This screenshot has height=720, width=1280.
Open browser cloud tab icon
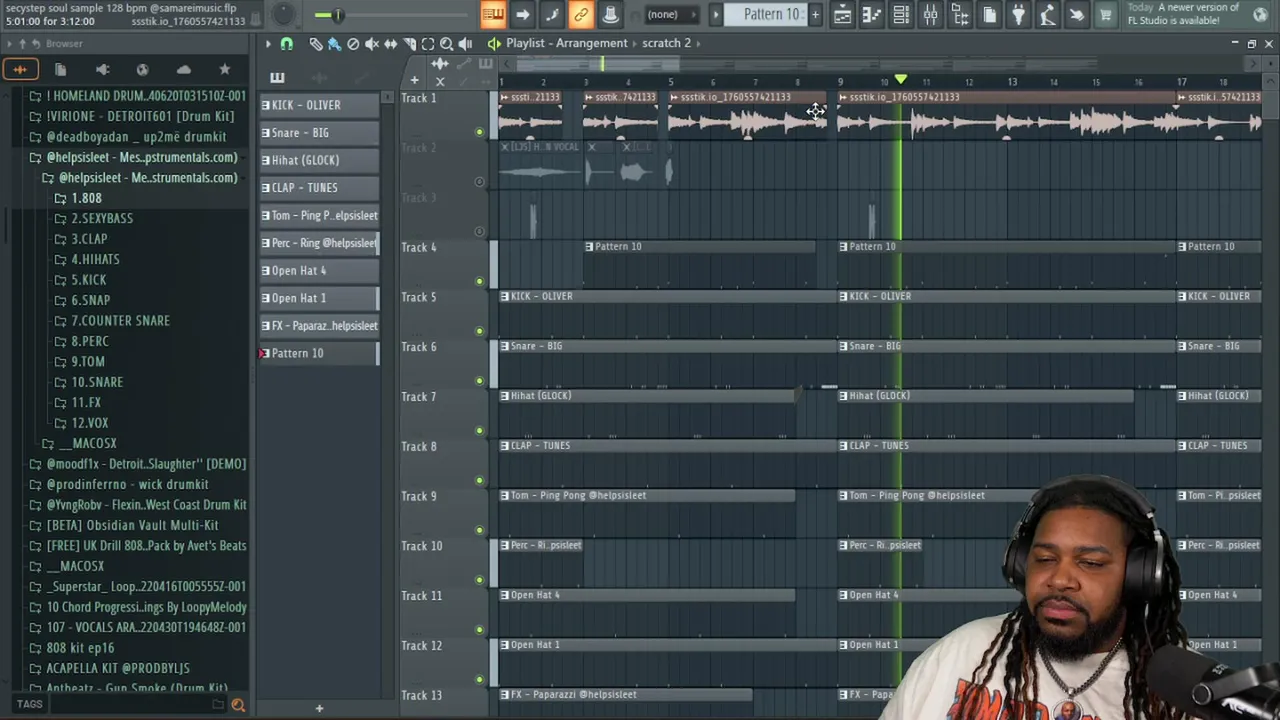tap(184, 69)
